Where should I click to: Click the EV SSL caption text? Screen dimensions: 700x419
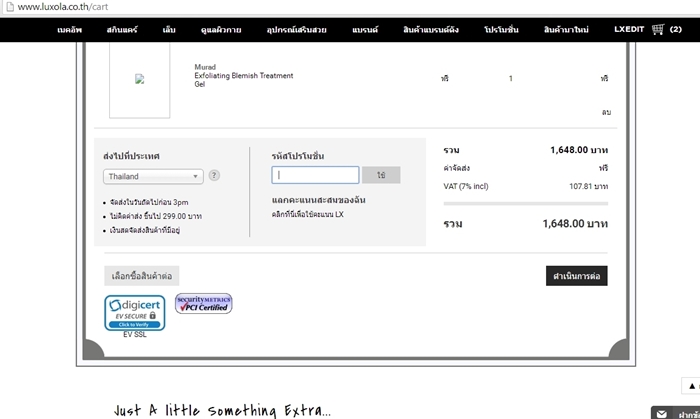pyautogui.click(x=135, y=334)
